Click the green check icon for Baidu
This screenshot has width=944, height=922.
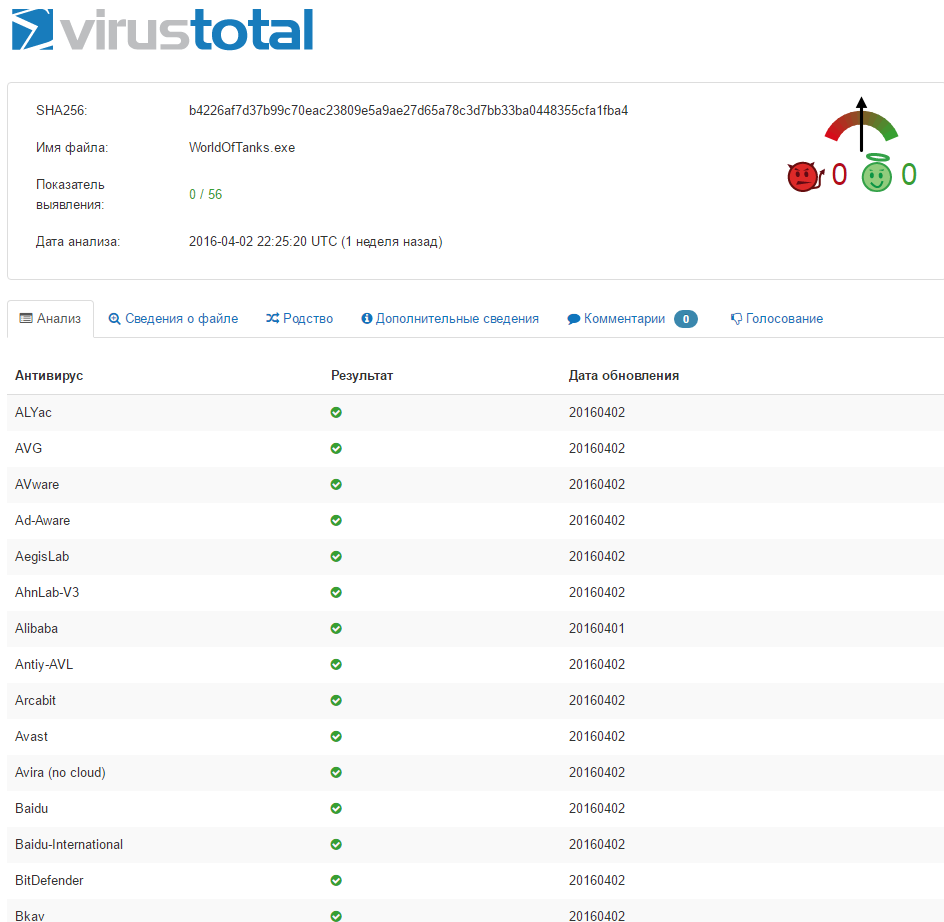pyautogui.click(x=336, y=808)
